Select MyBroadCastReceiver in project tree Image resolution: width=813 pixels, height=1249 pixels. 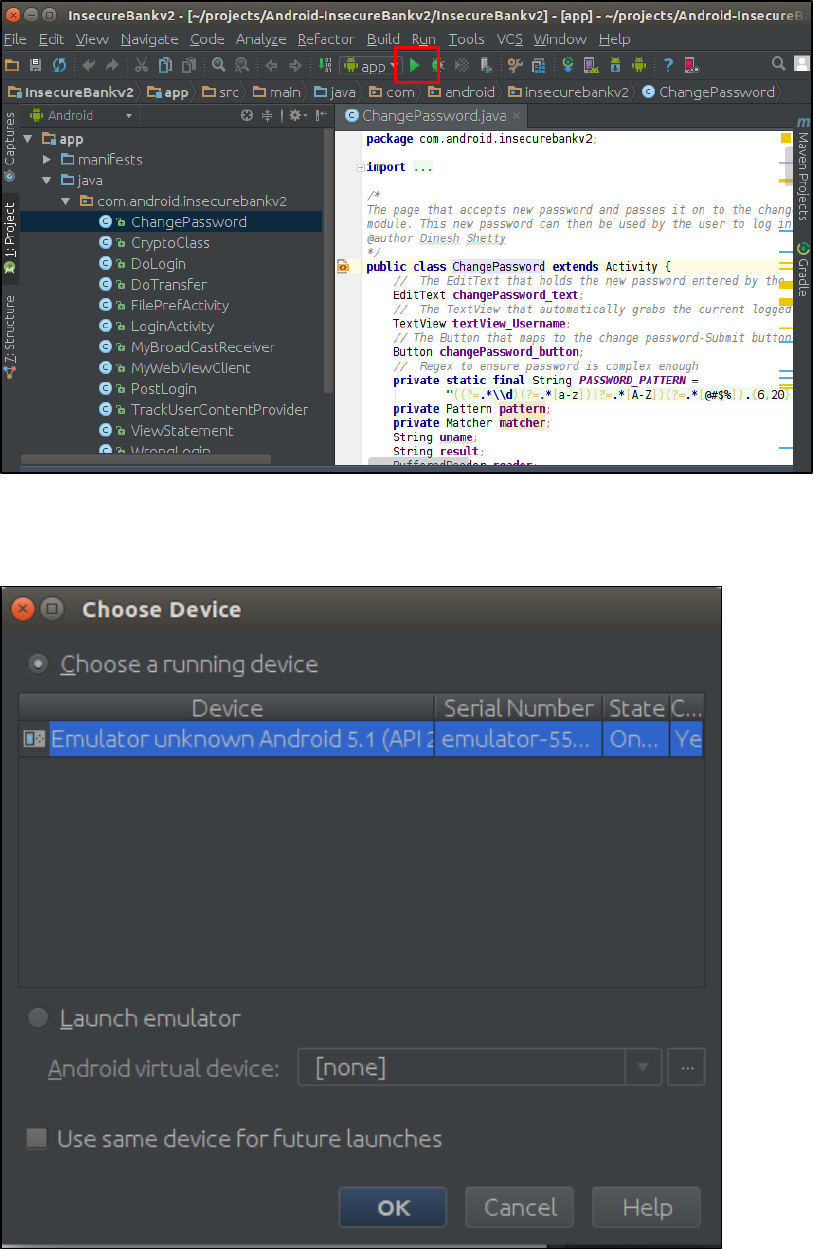point(202,347)
